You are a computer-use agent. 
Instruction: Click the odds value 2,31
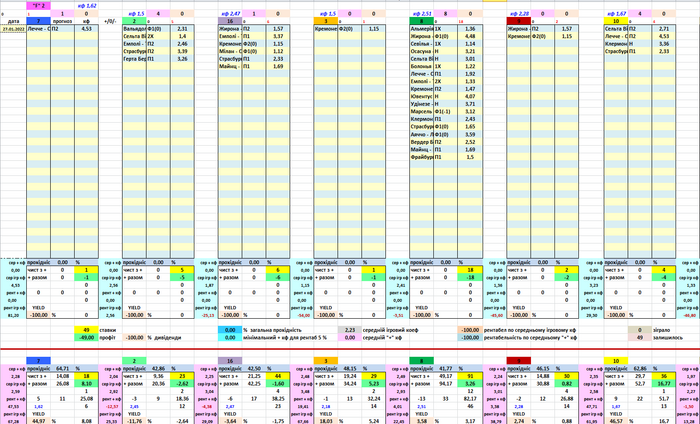(182, 29)
